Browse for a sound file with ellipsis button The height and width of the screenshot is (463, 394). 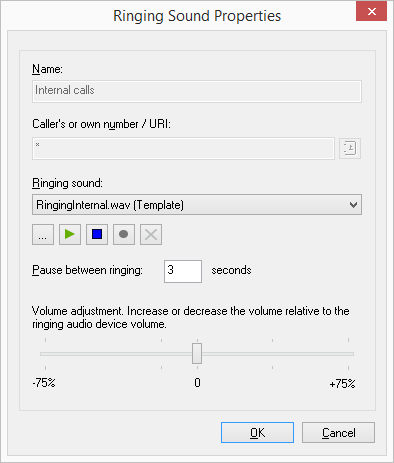pos(43,235)
